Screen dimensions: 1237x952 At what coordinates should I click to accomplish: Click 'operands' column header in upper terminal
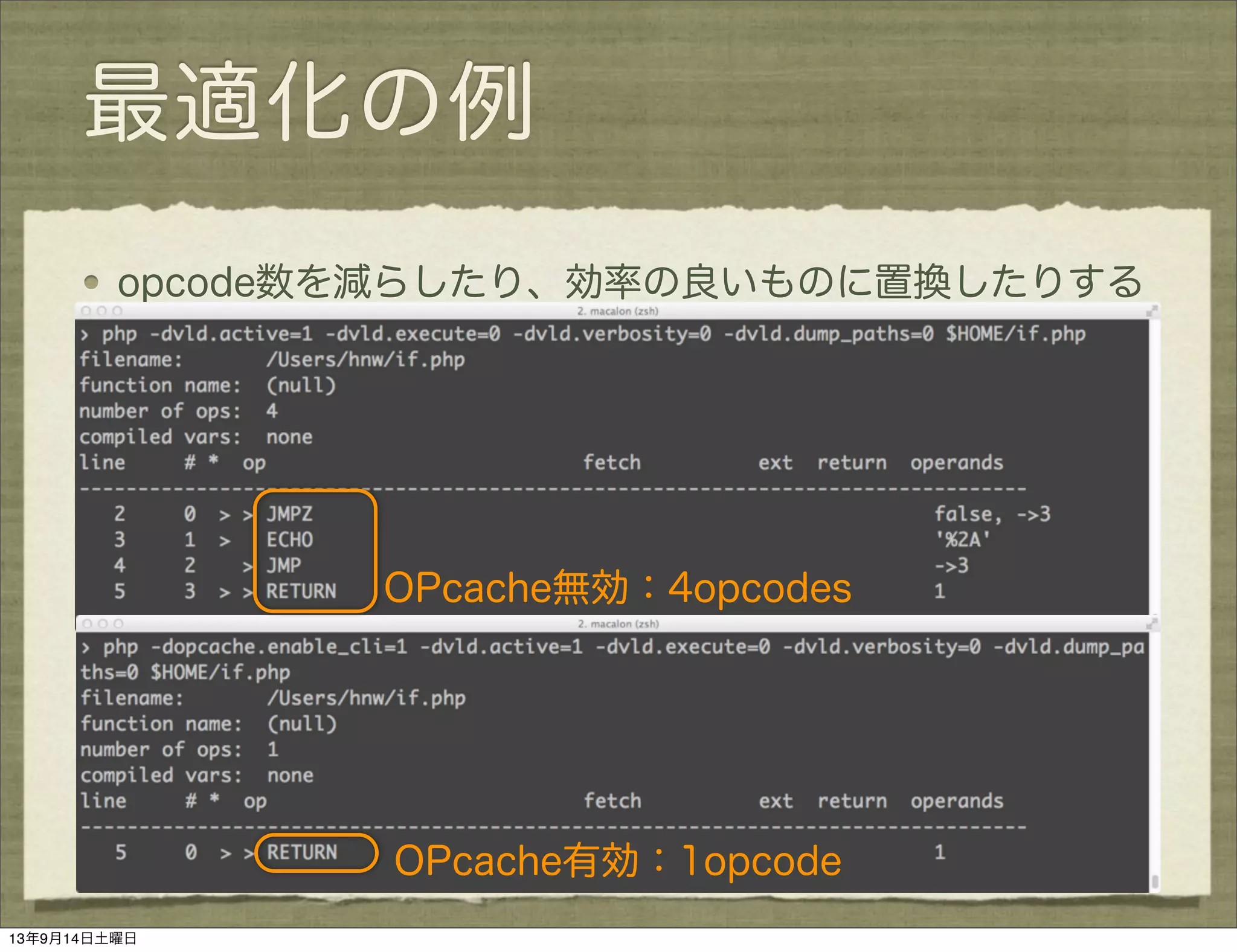tap(957, 463)
